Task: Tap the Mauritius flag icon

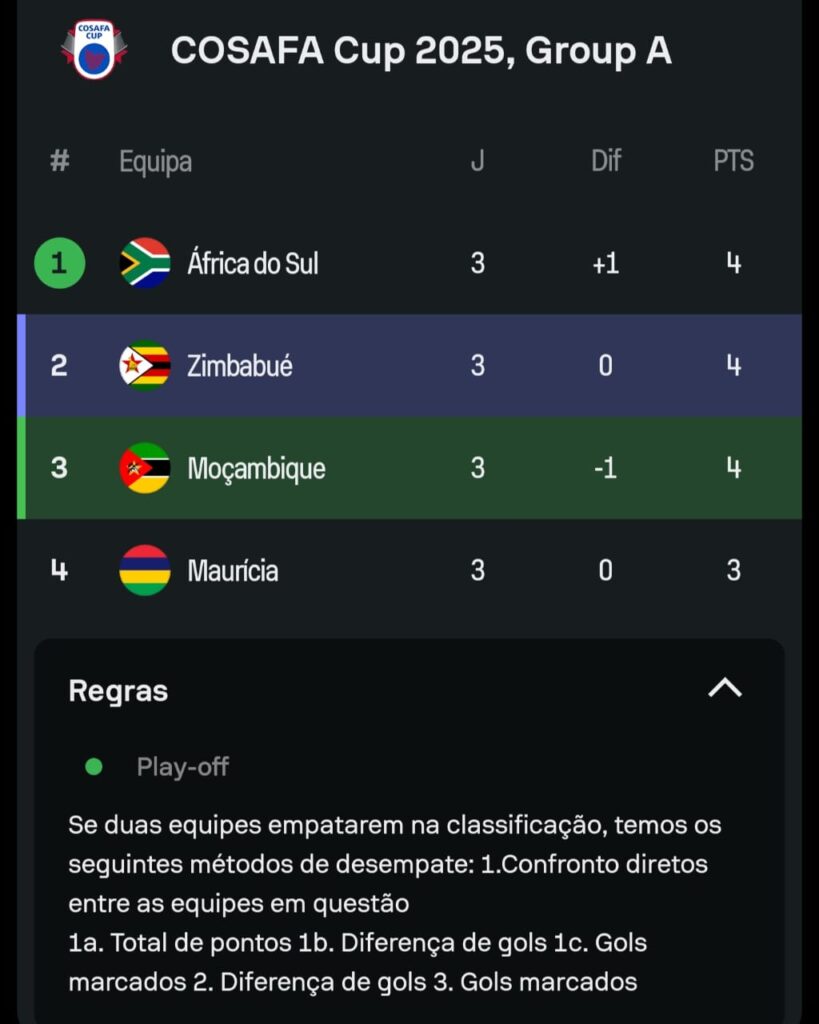Action: (145, 570)
